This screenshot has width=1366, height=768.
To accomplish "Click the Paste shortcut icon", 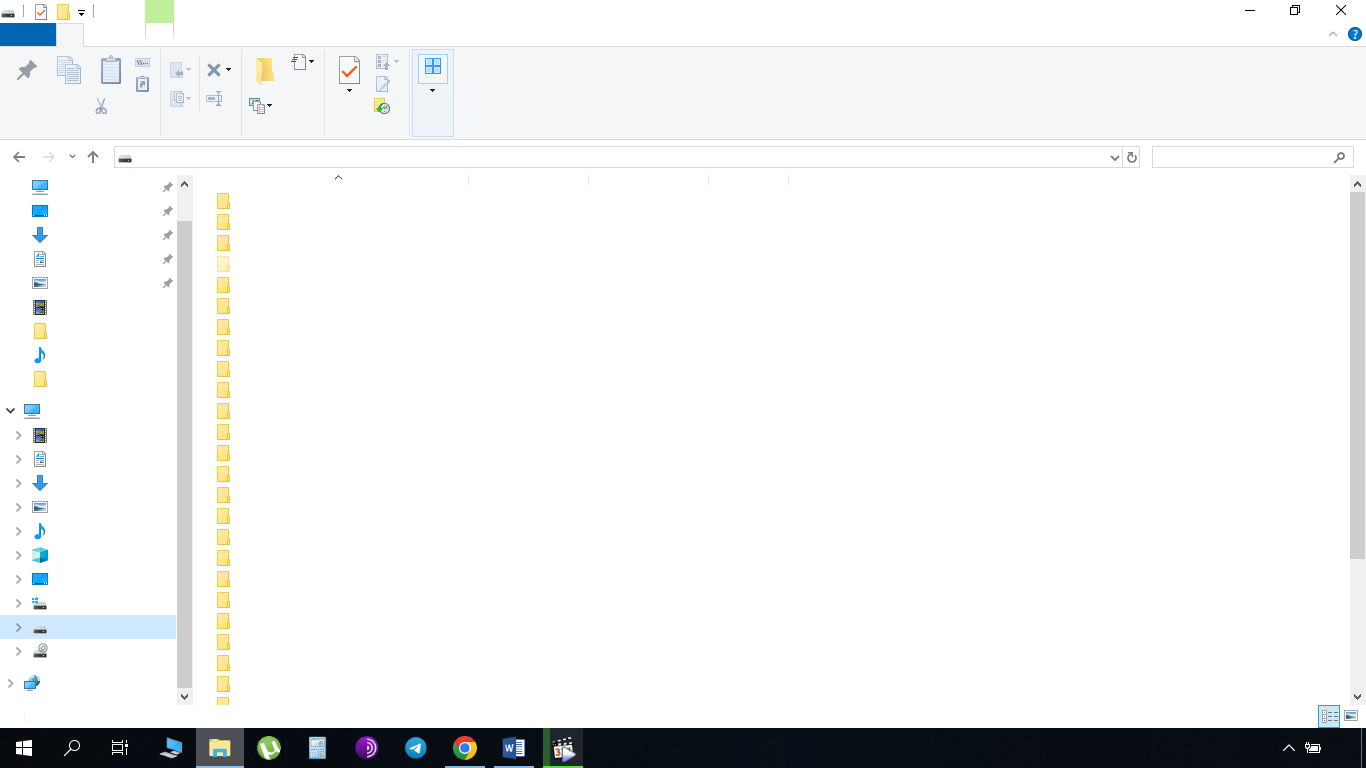I will pos(143,84).
